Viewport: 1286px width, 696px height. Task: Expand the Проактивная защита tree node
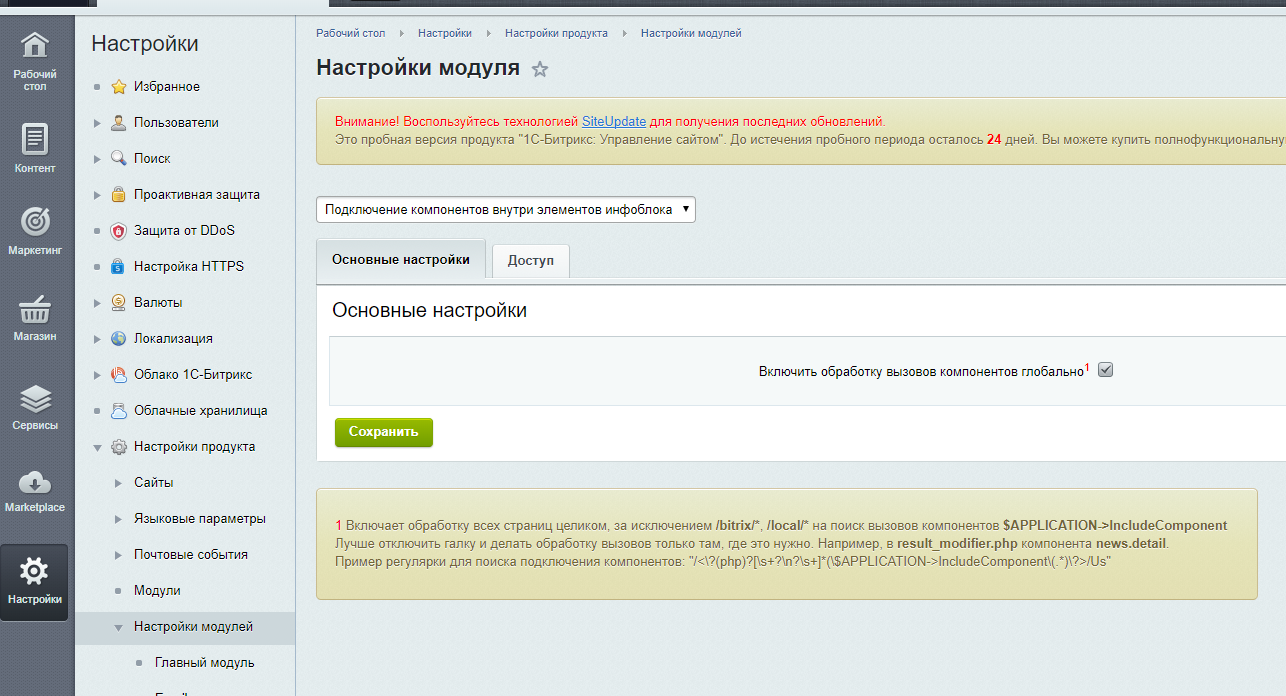tap(97, 195)
